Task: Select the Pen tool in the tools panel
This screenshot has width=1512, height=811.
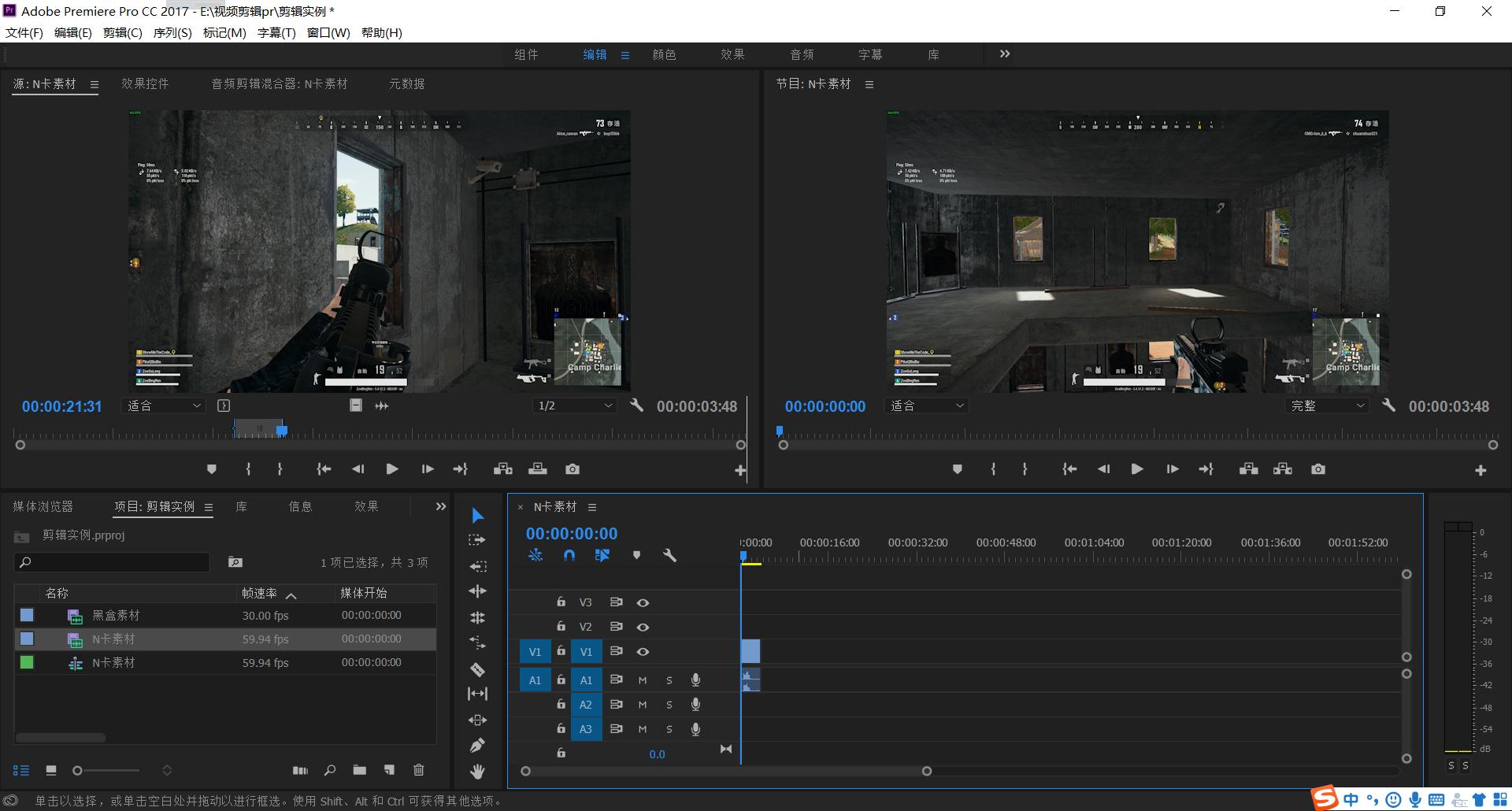Action: click(x=477, y=745)
